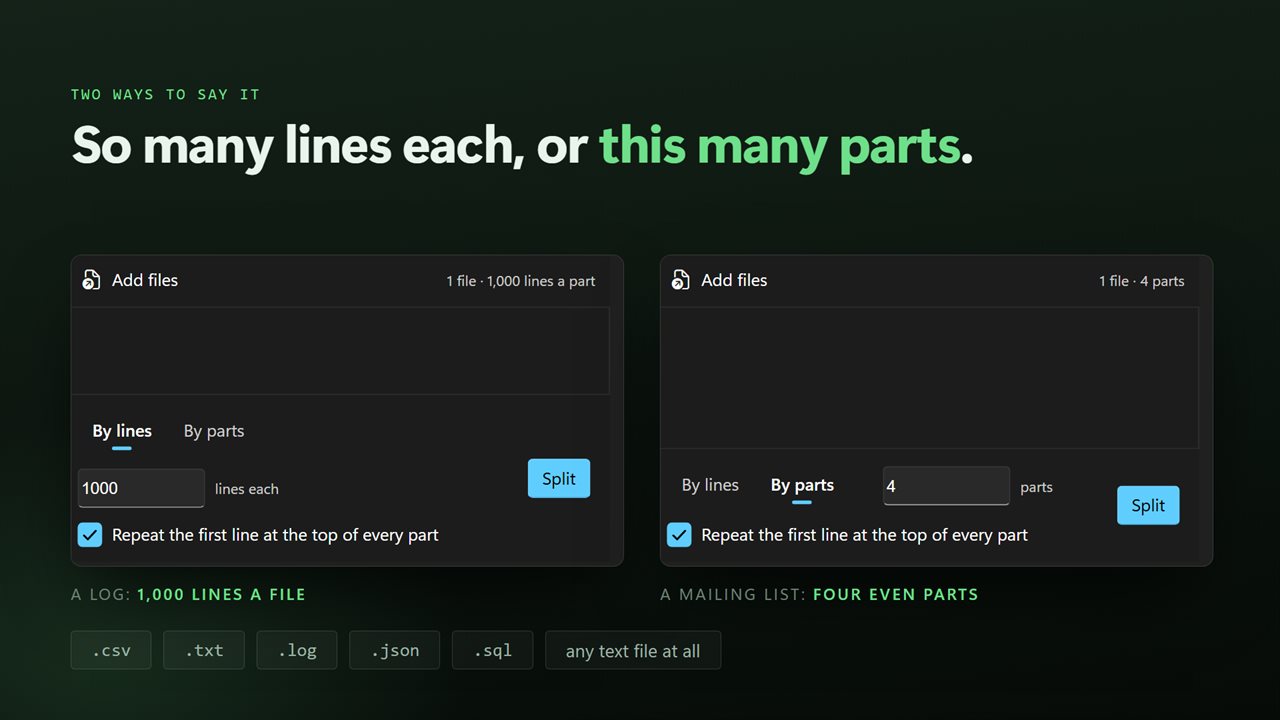Click Split button in the 4 parts panel
The image size is (1280, 720).
1148,505
